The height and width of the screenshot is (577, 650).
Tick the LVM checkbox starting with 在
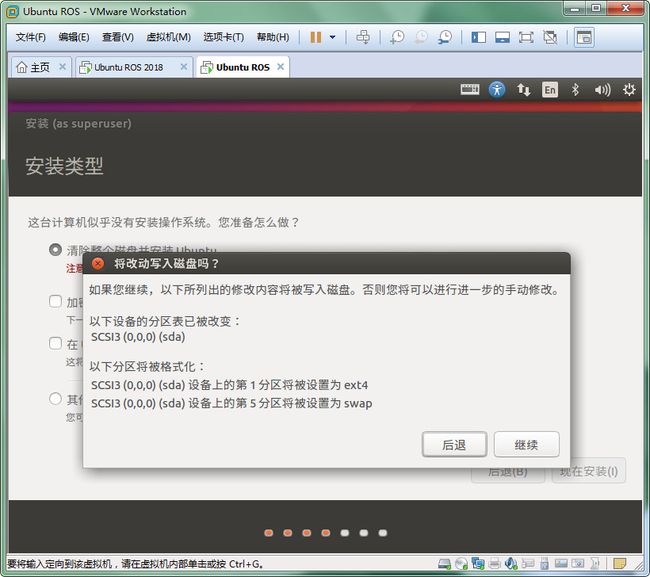coord(55,343)
